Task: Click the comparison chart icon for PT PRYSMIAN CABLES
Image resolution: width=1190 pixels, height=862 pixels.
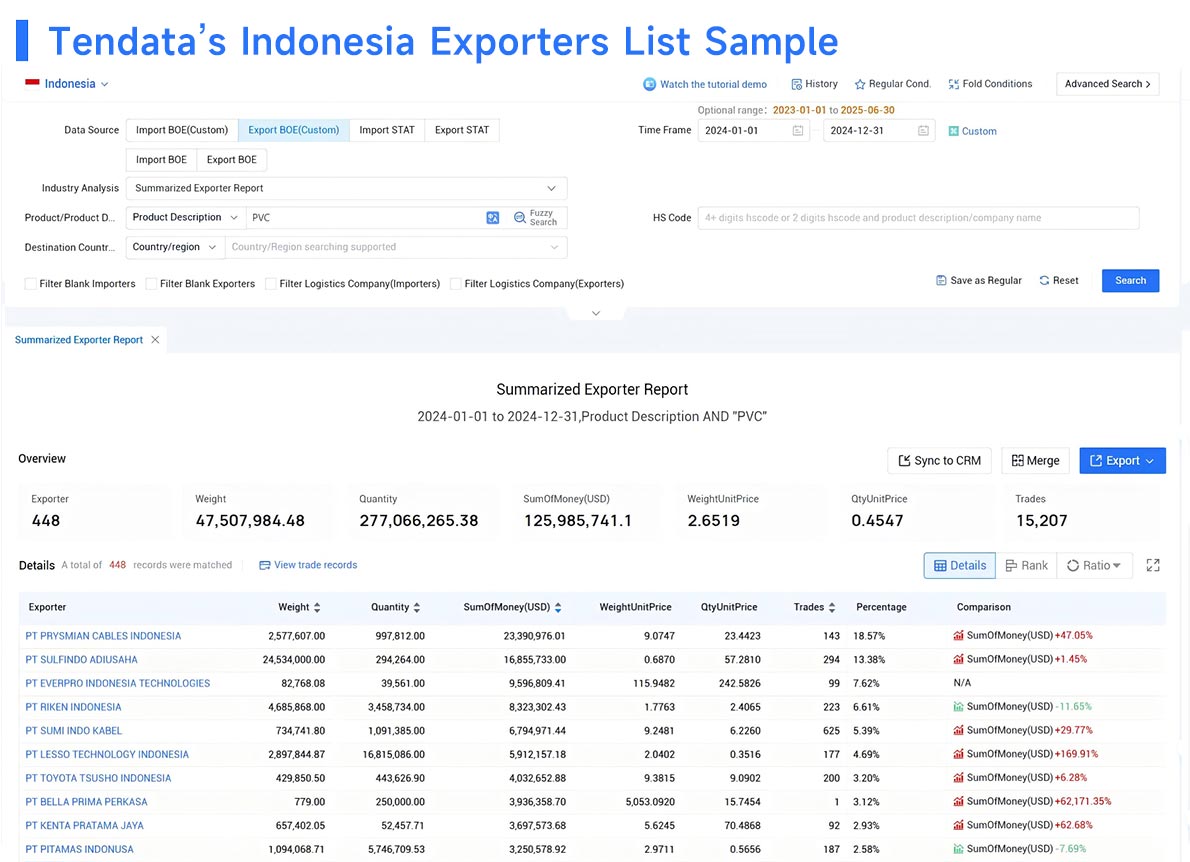Action: click(x=959, y=636)
